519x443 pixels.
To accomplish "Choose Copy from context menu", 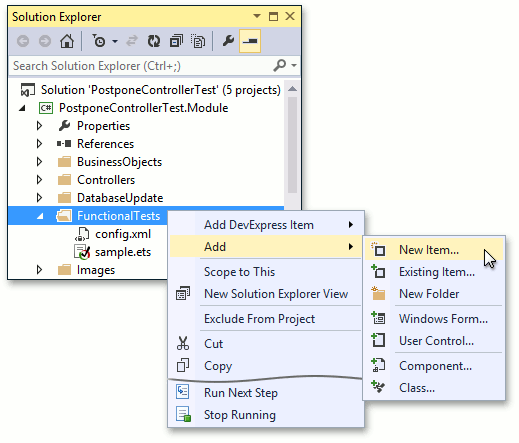I will (266, 366).
